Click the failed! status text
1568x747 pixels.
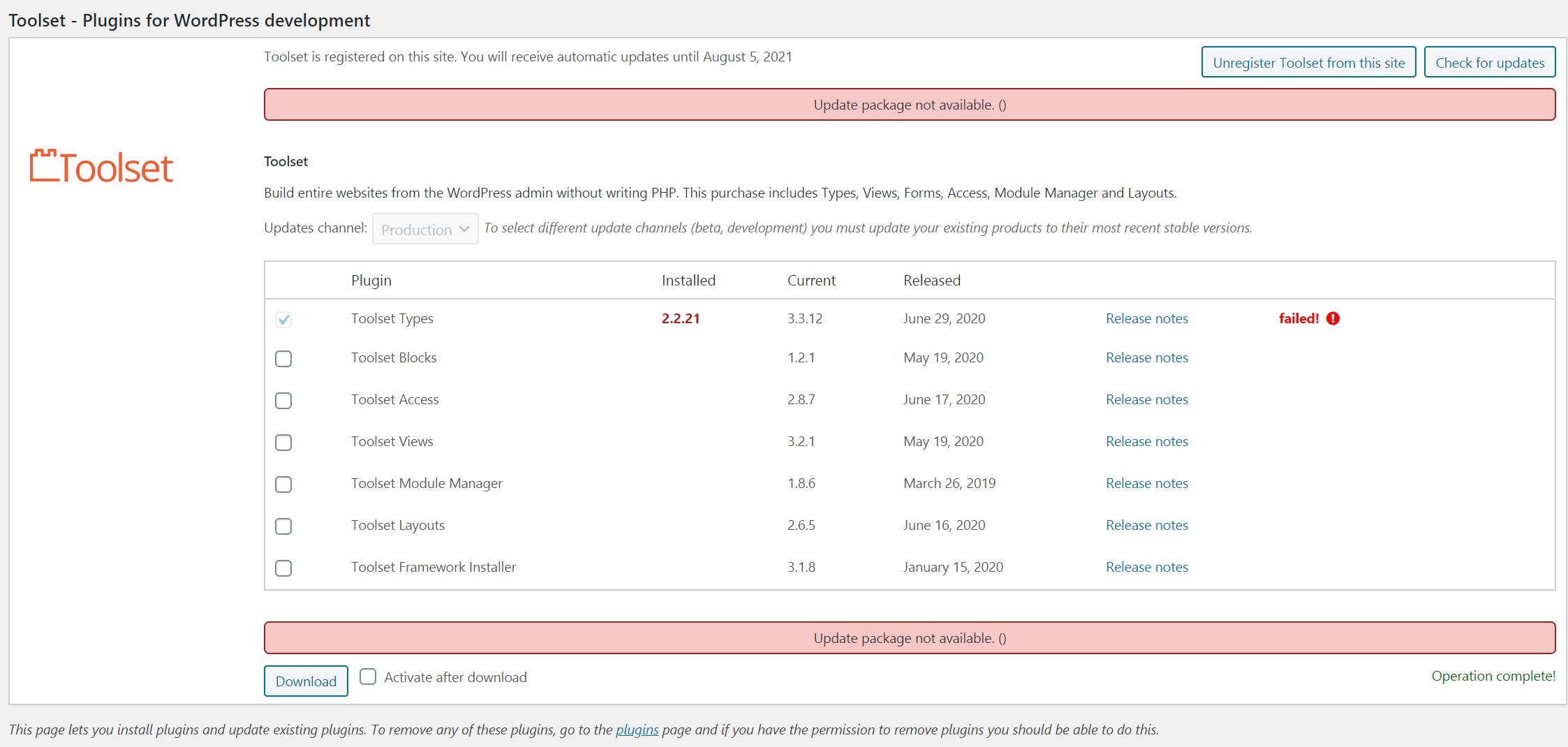[x=1299, y=318]
